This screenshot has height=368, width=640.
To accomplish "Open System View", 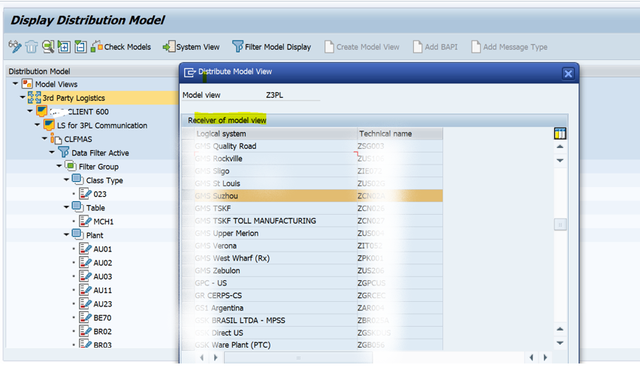I will coord(191,47).
